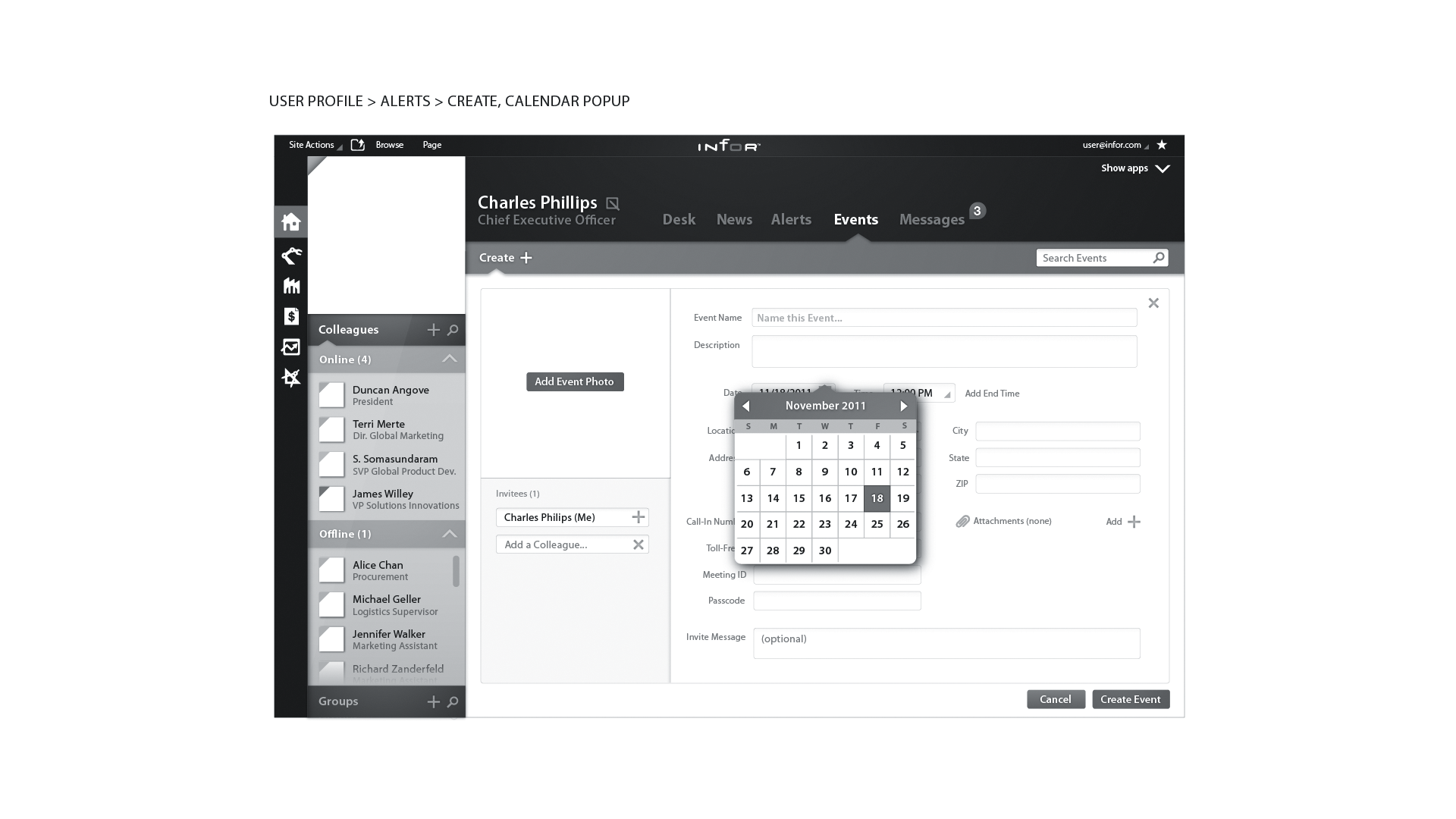This screenshot has width=1456, height=819.
Task: Open the Alerts tab
Action: point(791,220)
